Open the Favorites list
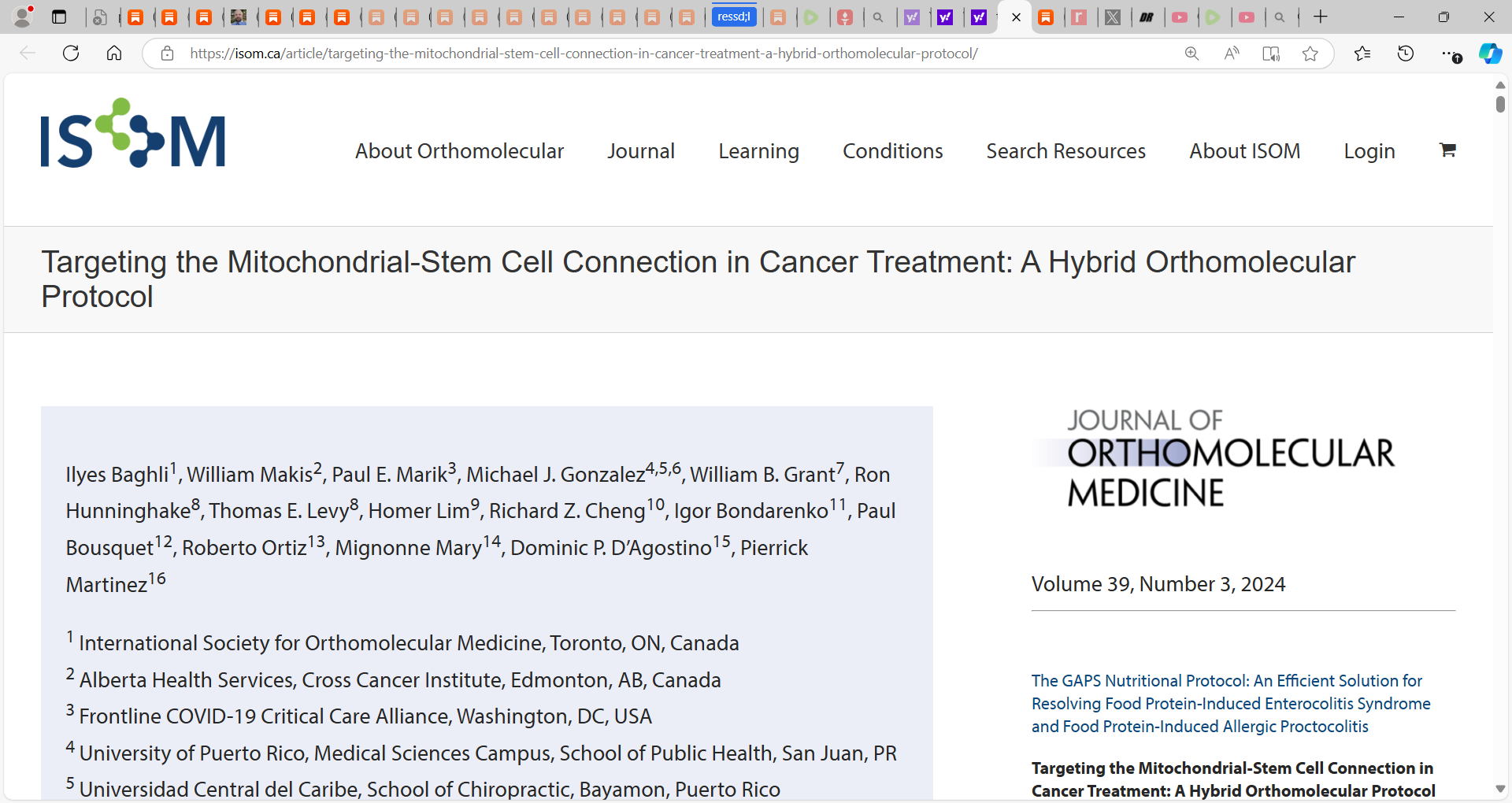Screen dimensions: 1512x803 click(1362, 54)
